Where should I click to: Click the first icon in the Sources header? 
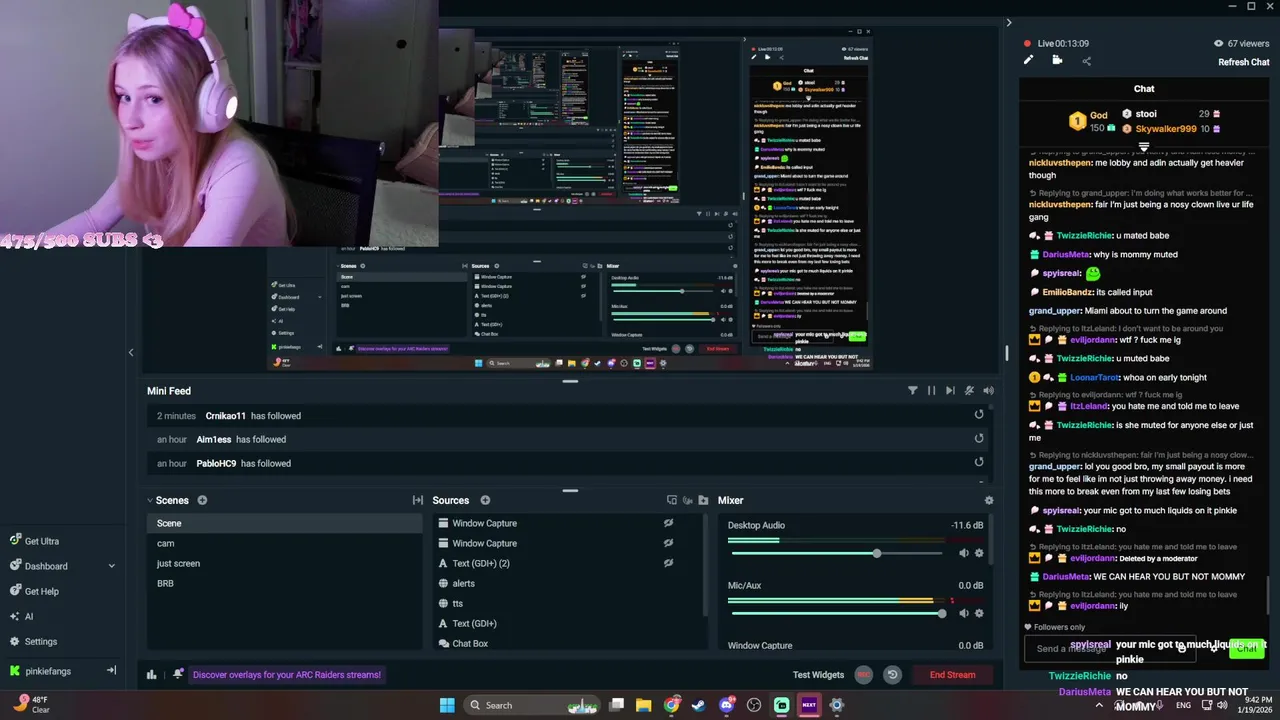tap(672, 500)
